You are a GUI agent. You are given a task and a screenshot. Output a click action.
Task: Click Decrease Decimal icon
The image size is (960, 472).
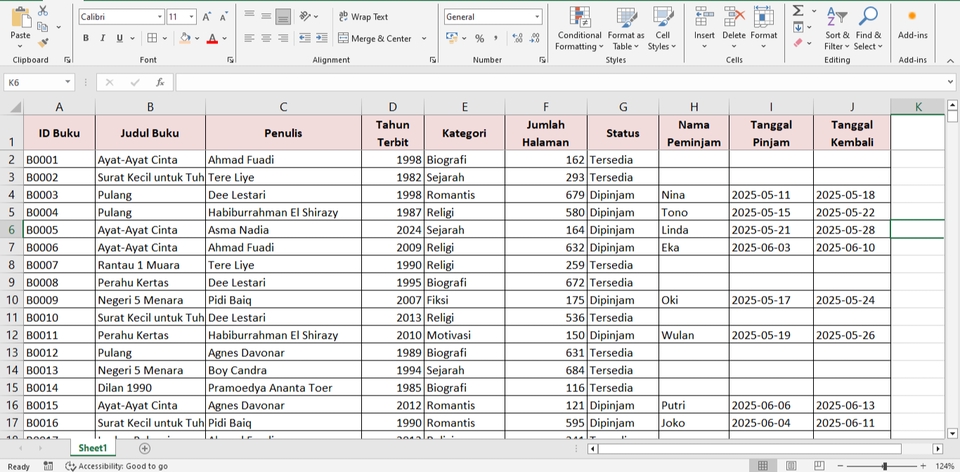click(x=534, y=38)
